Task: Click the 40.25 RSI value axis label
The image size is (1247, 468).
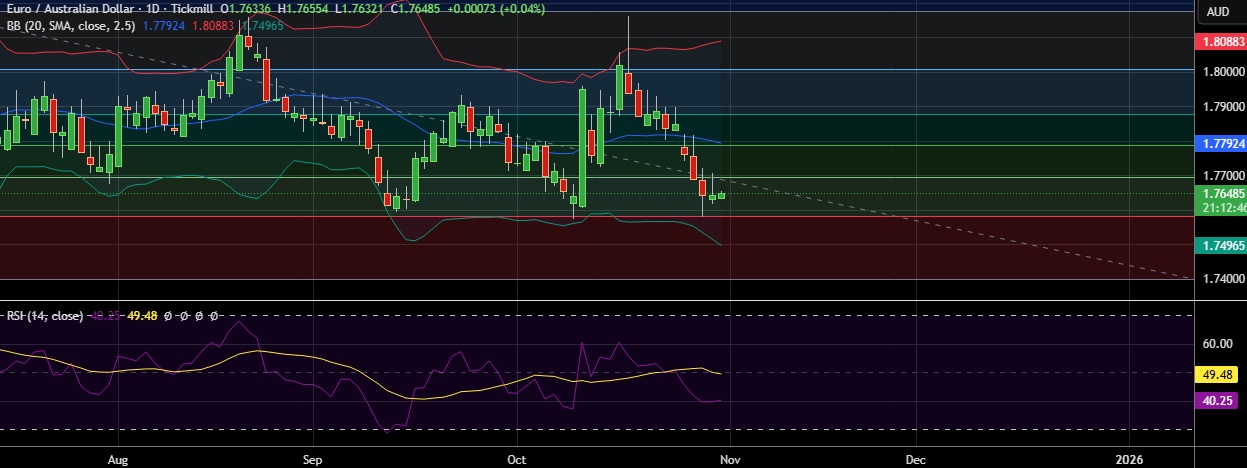Action: tap(1217, 400)
